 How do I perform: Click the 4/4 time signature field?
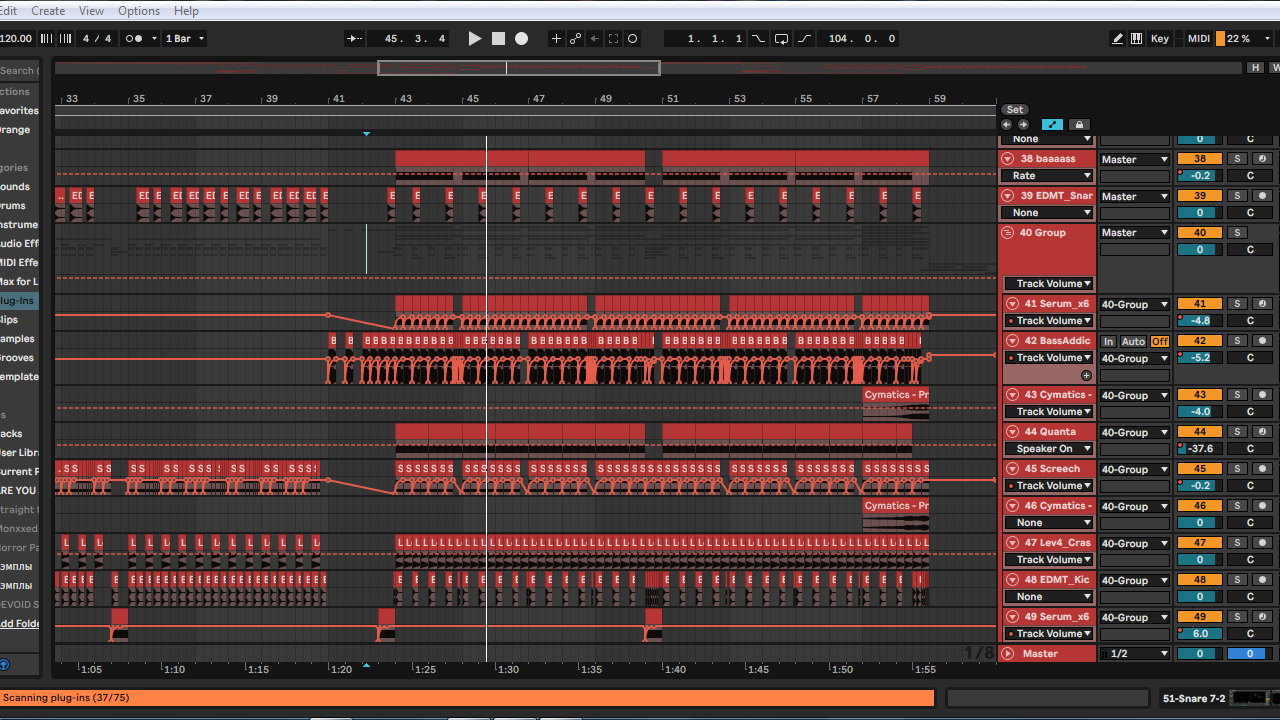tap(97, 39)
